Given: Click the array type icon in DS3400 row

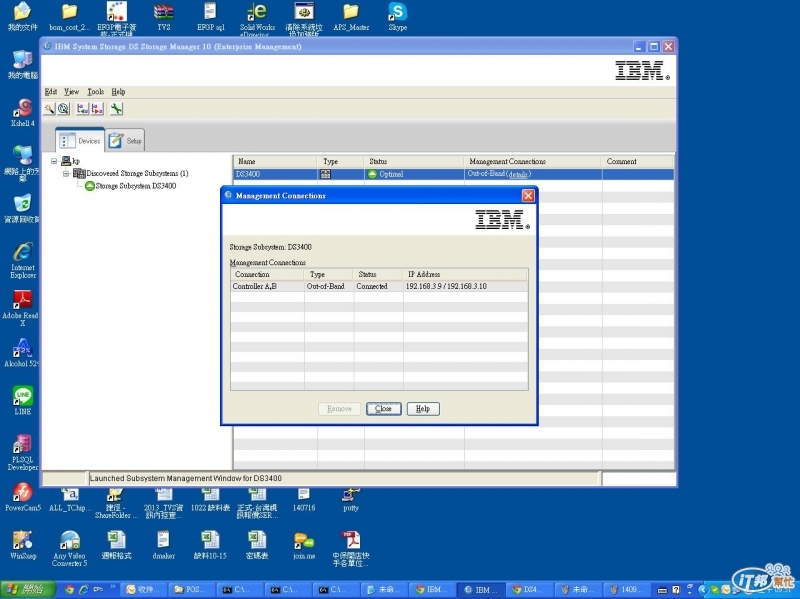Looking at the screenshot, I should pyautogui.click(x=326, y=174).
